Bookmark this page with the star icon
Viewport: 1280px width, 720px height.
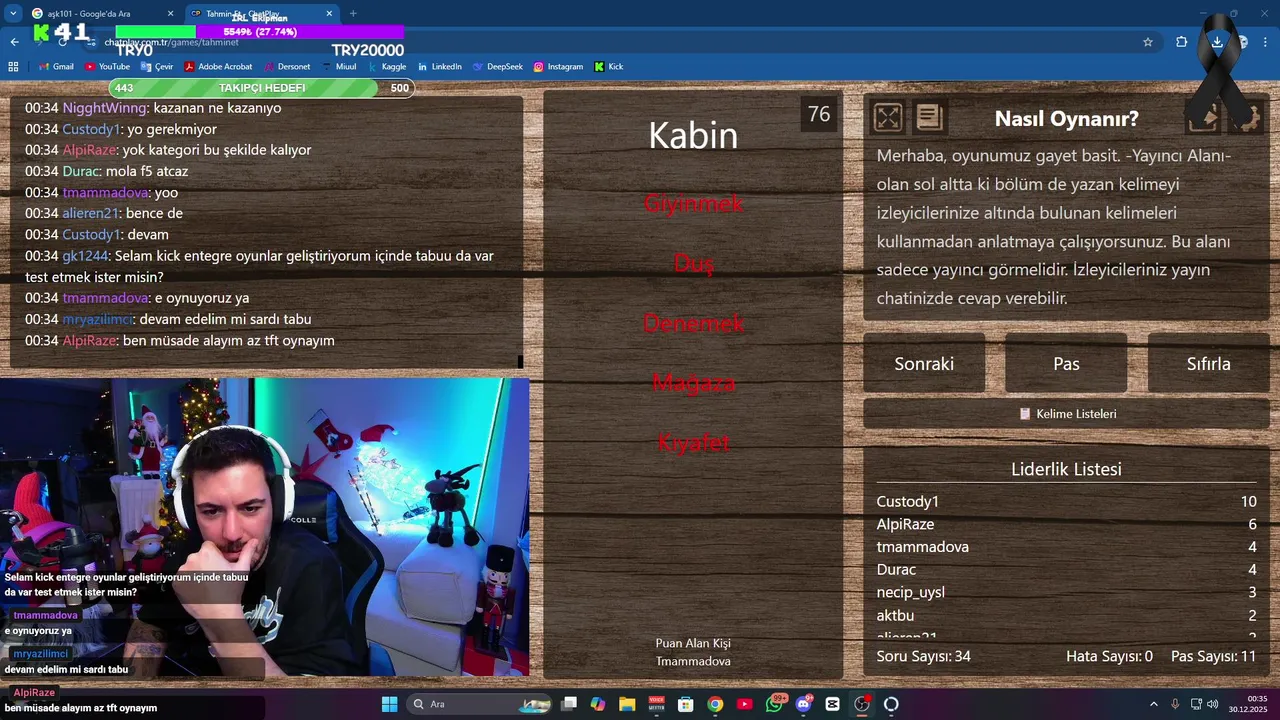[1148, 42]
